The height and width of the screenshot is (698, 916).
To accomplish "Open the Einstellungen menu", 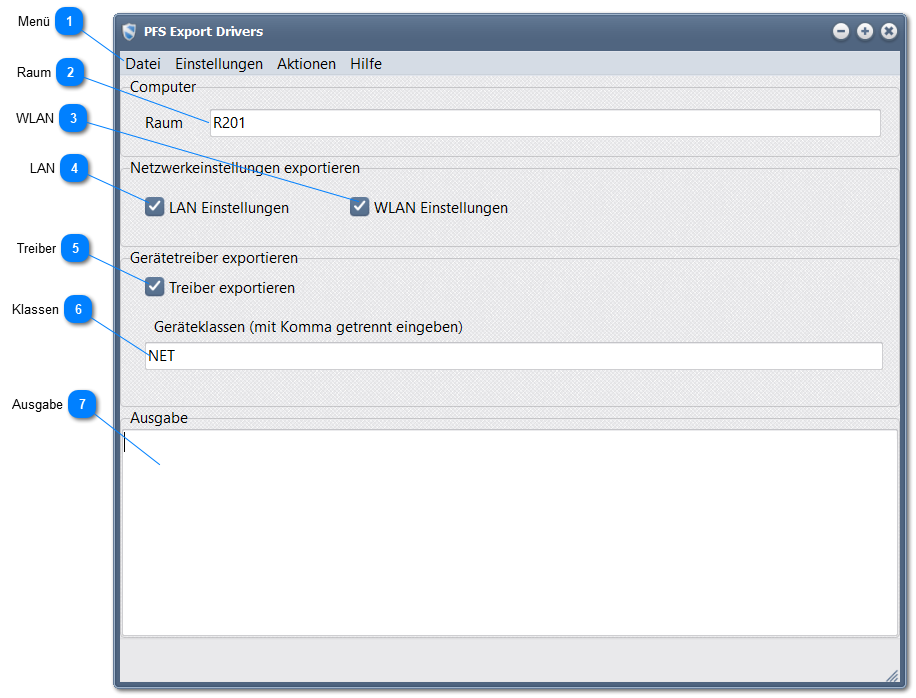I will 219,64.
